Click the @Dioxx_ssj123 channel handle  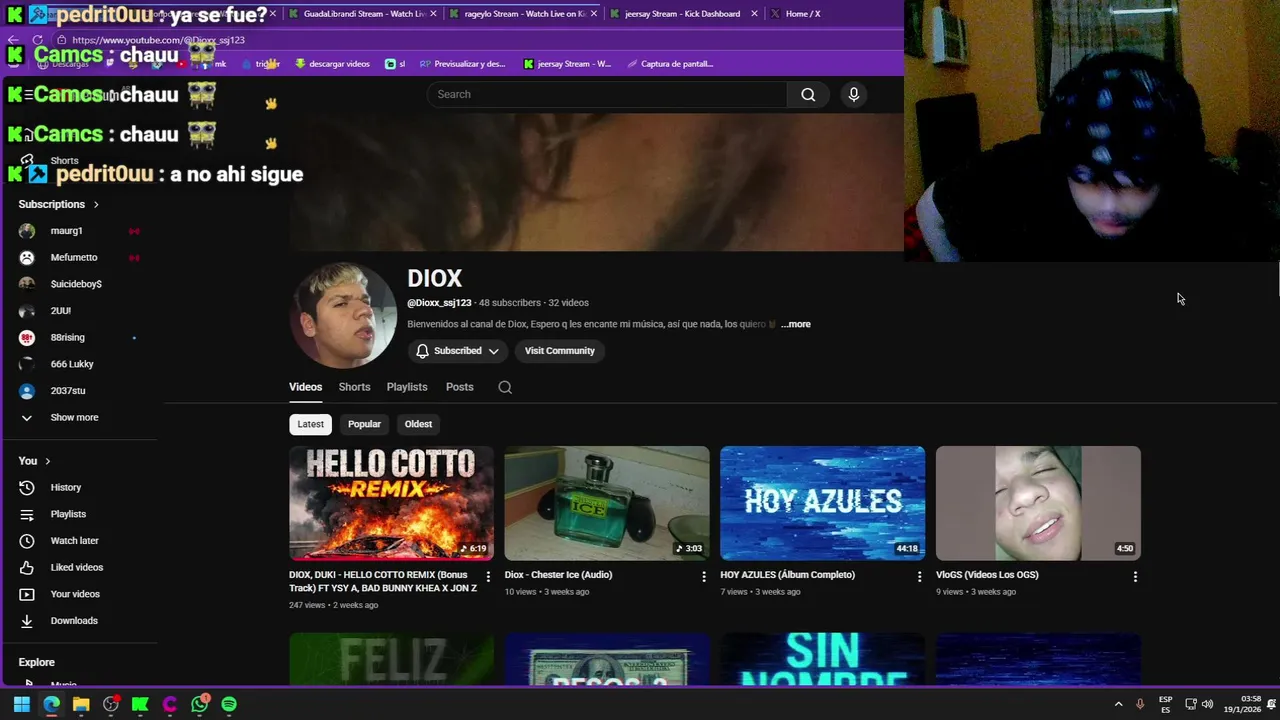click(439, 303)
